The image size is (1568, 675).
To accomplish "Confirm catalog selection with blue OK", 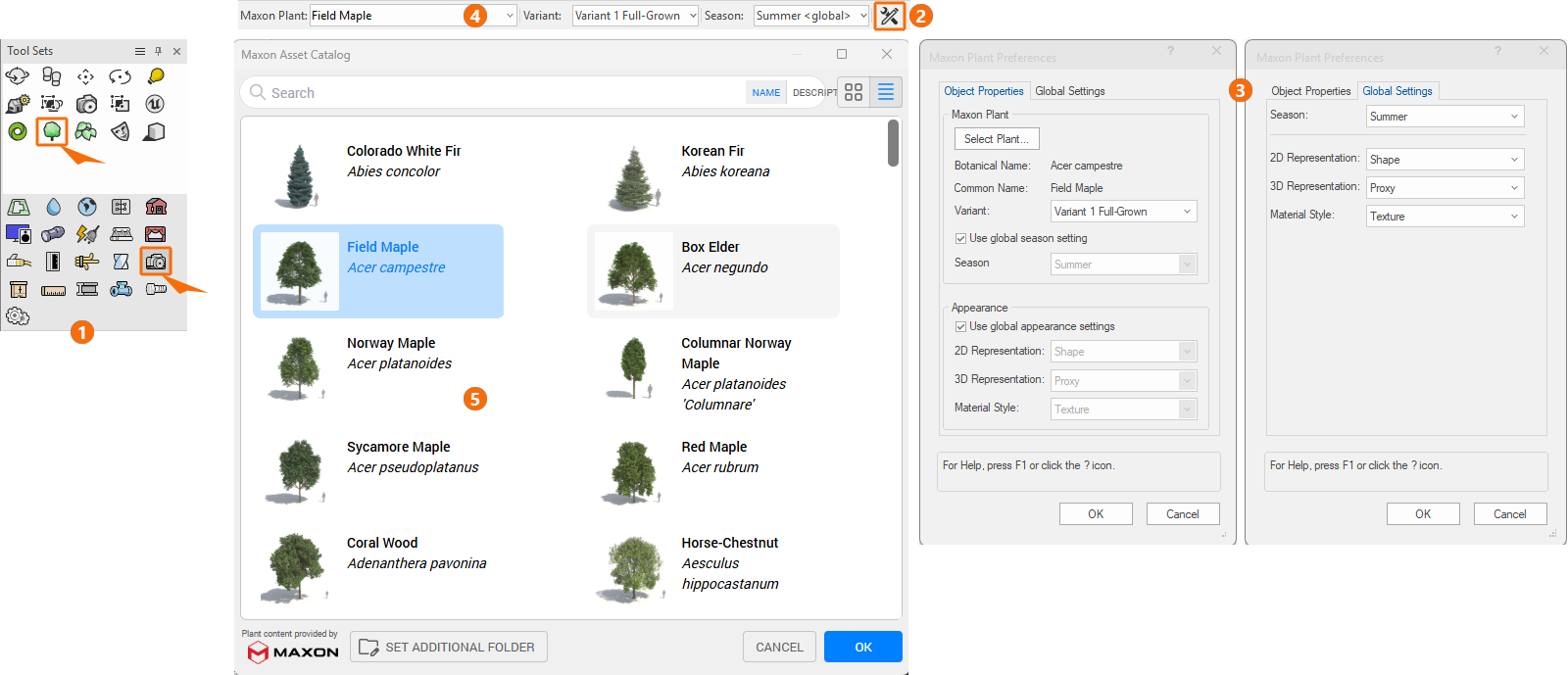I will point(863,647).
